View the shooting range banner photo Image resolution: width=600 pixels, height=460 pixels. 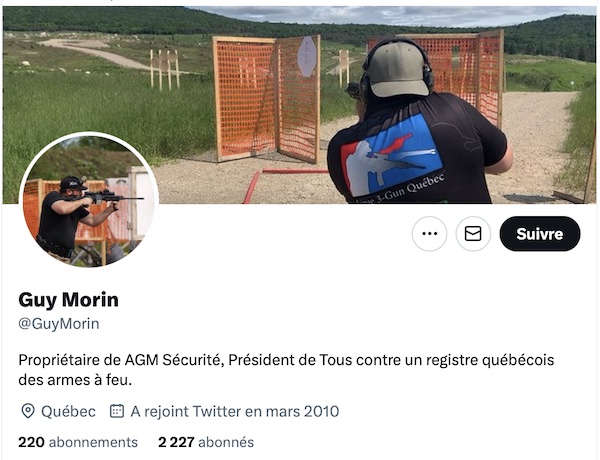[299, 105]
